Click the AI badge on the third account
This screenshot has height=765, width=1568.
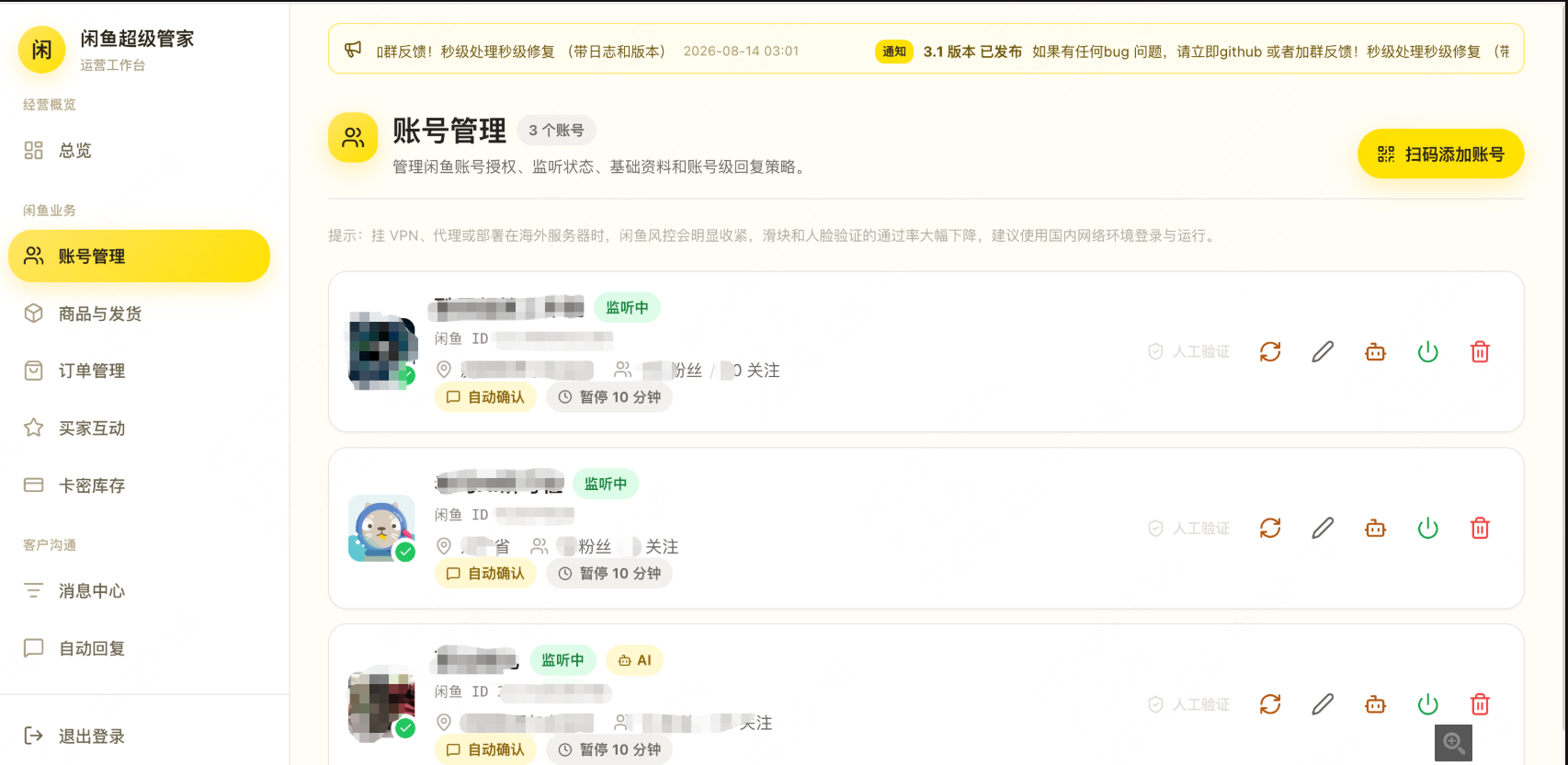tap(635, 660)
